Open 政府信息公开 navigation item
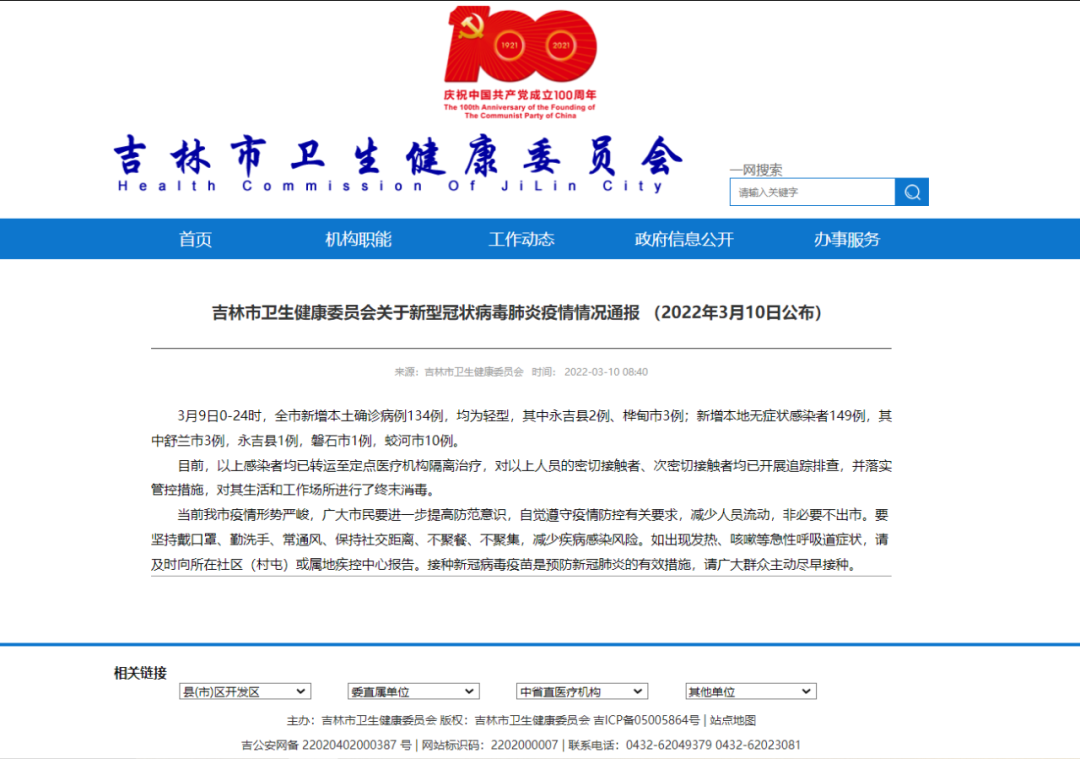This screenshot has width=1080, height=759. point(683,238)
